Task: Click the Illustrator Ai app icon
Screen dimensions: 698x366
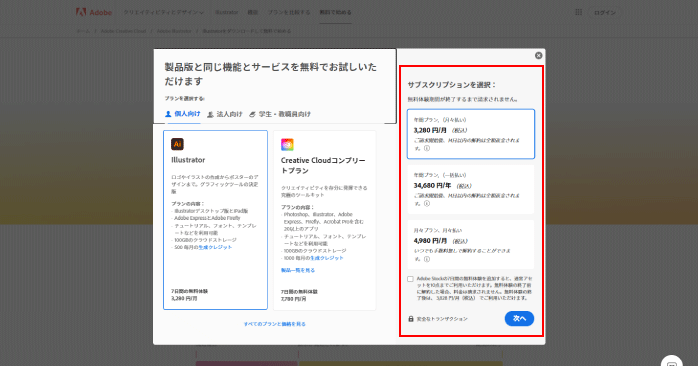Action: [177, 144]
